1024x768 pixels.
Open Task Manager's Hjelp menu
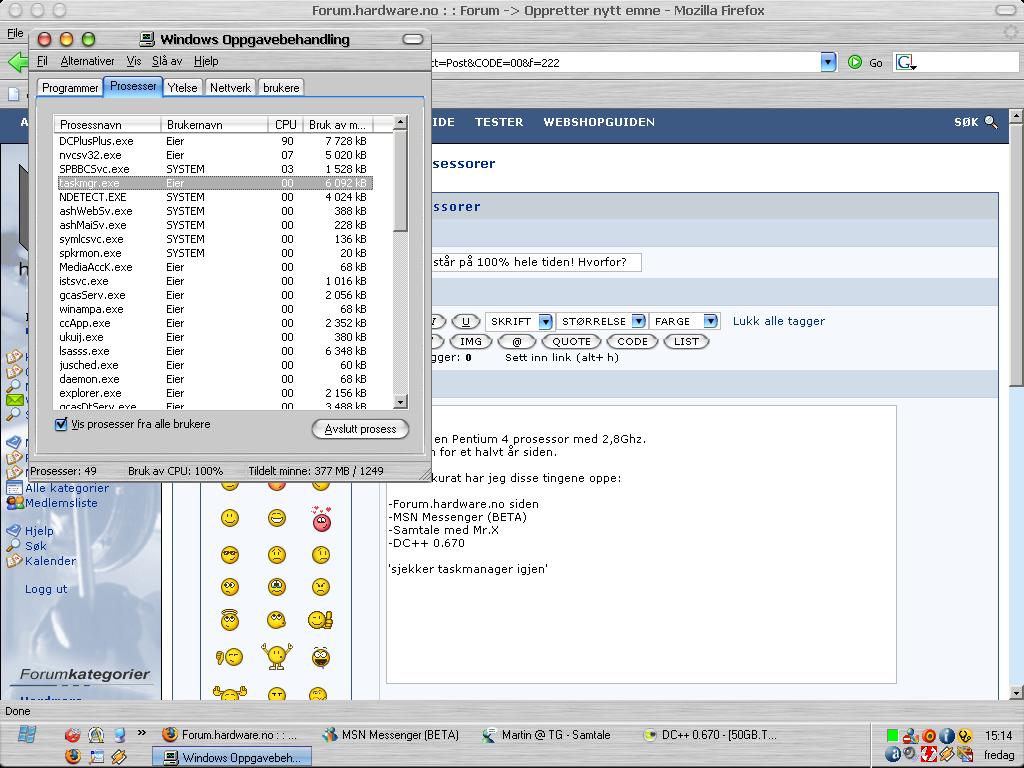click(x=206, y=61)
